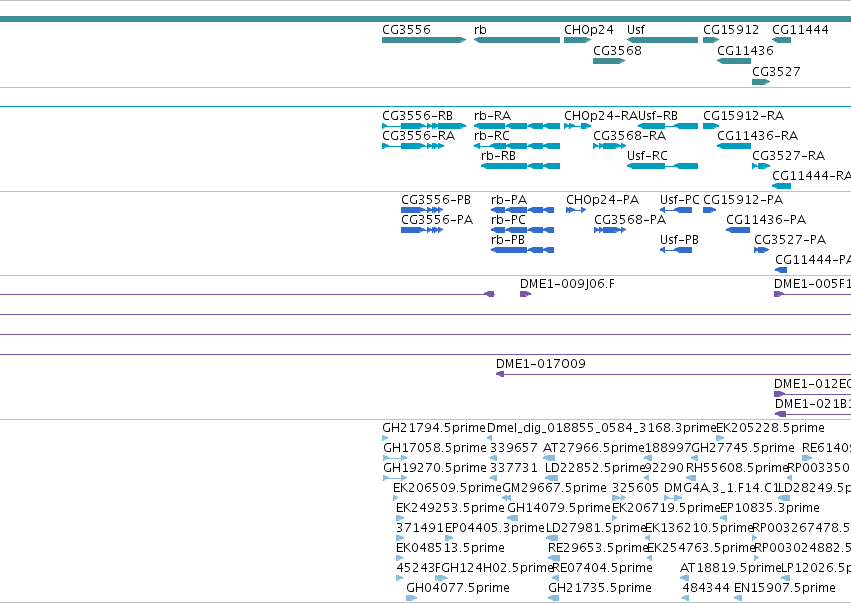Viewport: 851px width, 603px height.
Task: Select the Usf-RC transcript
Action: pyautogui.click(x=662, y=166)
